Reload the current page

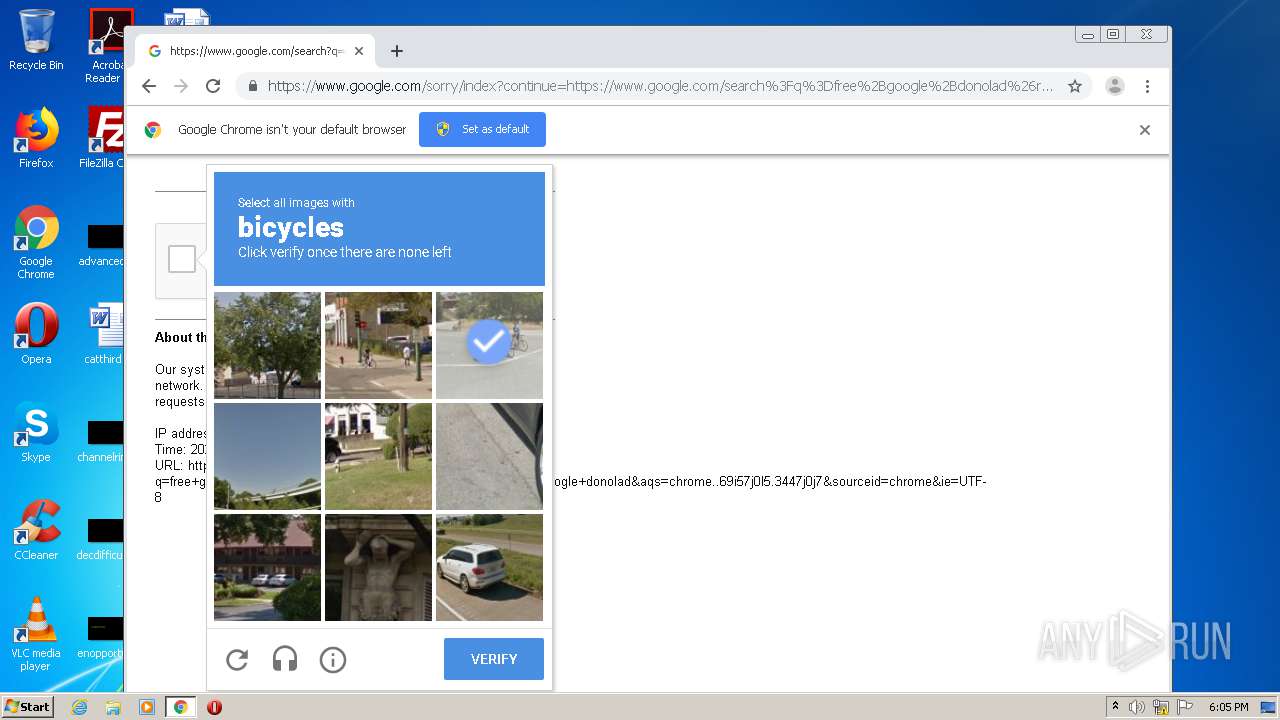[213, 86]
